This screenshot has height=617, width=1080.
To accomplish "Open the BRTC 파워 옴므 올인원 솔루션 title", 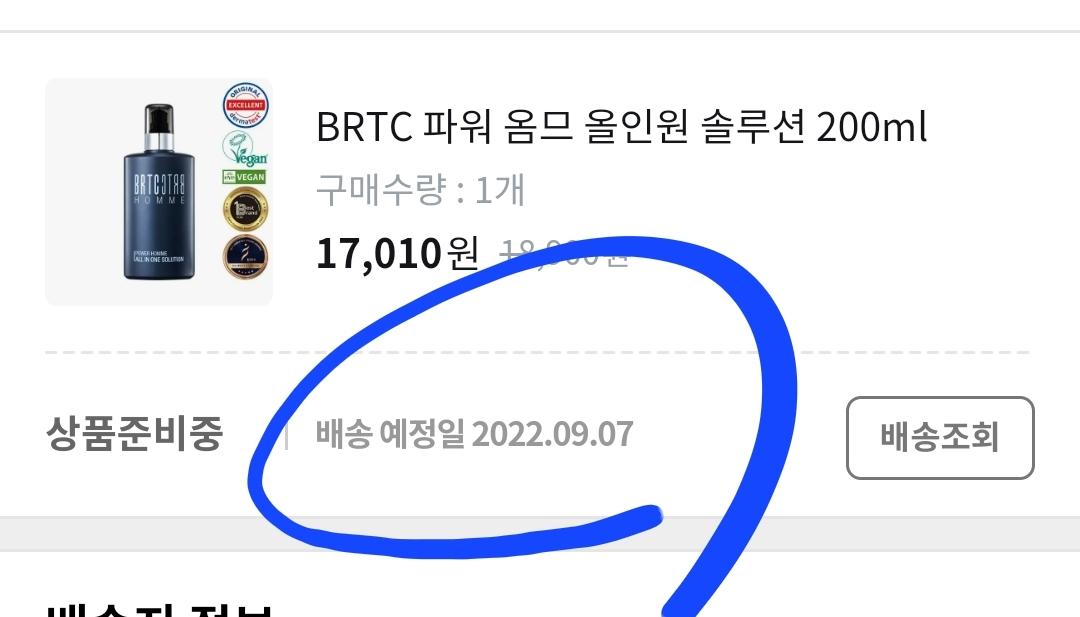I will click(621, 127).
